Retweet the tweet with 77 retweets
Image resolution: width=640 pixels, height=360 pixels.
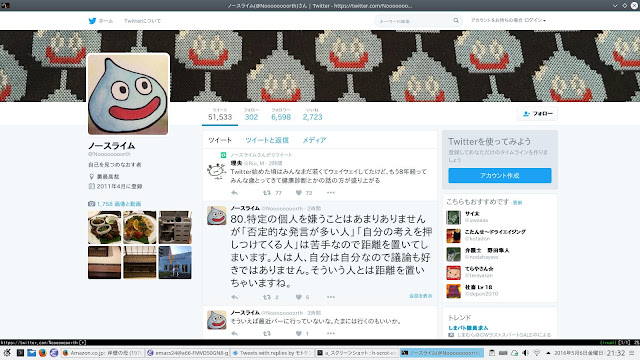click(x=267, y=193)
